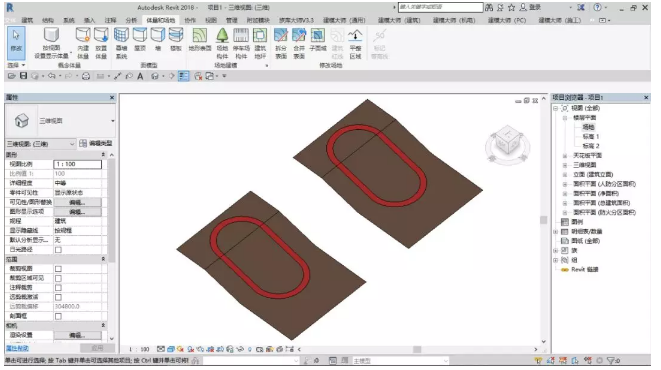Select 标高 1 in Project Browser
The image size is (661, 370).
[591, 137]
